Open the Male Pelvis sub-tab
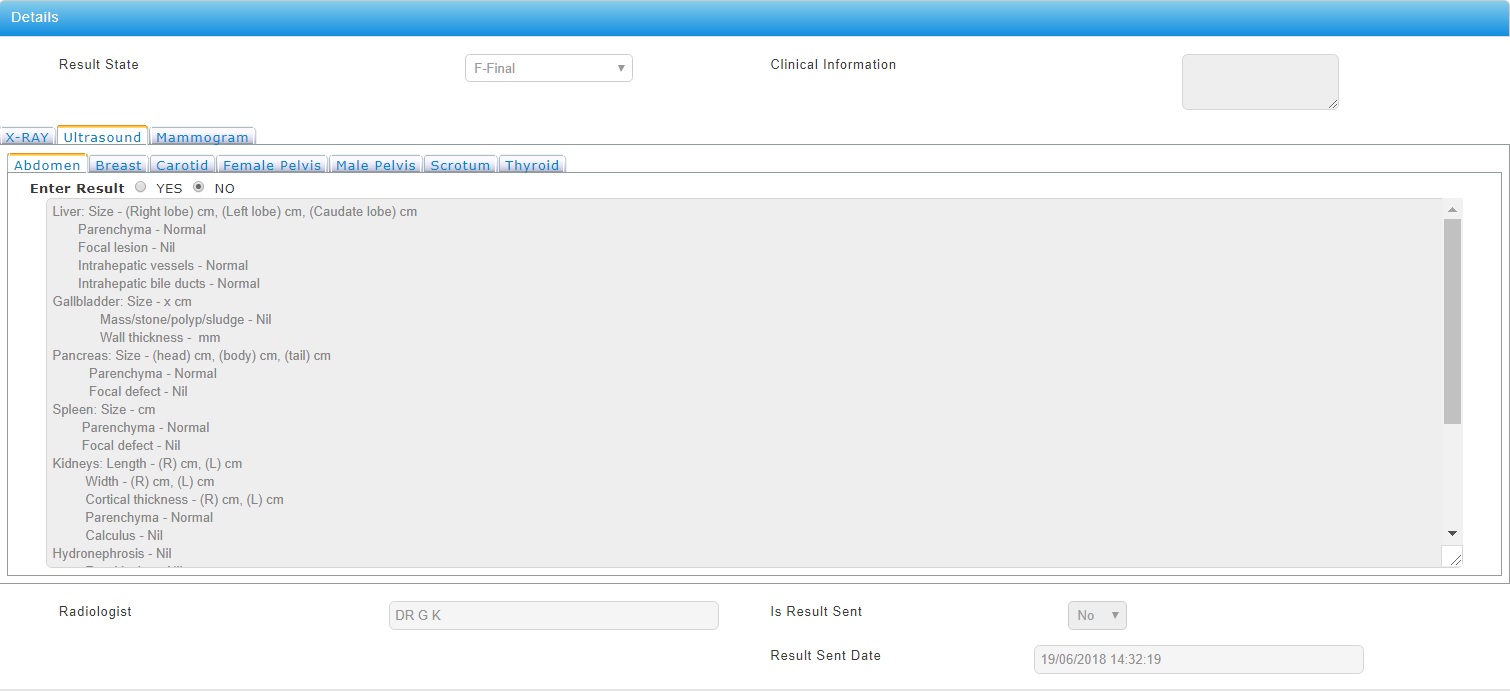Viewport: 1510px width, 691px height. (375, 165)
